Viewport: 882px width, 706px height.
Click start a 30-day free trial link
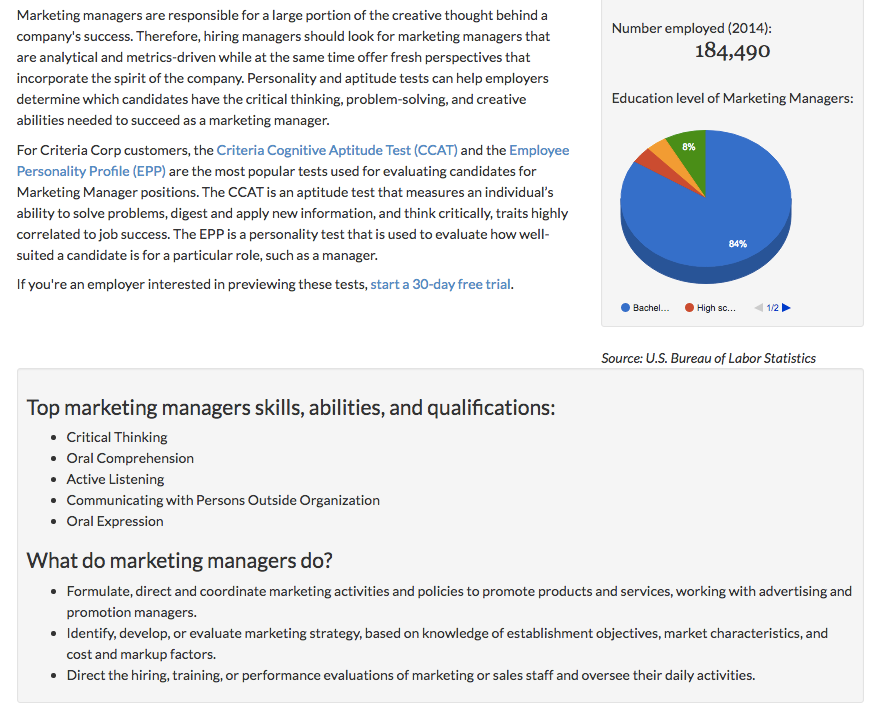[x=440, y=284]
